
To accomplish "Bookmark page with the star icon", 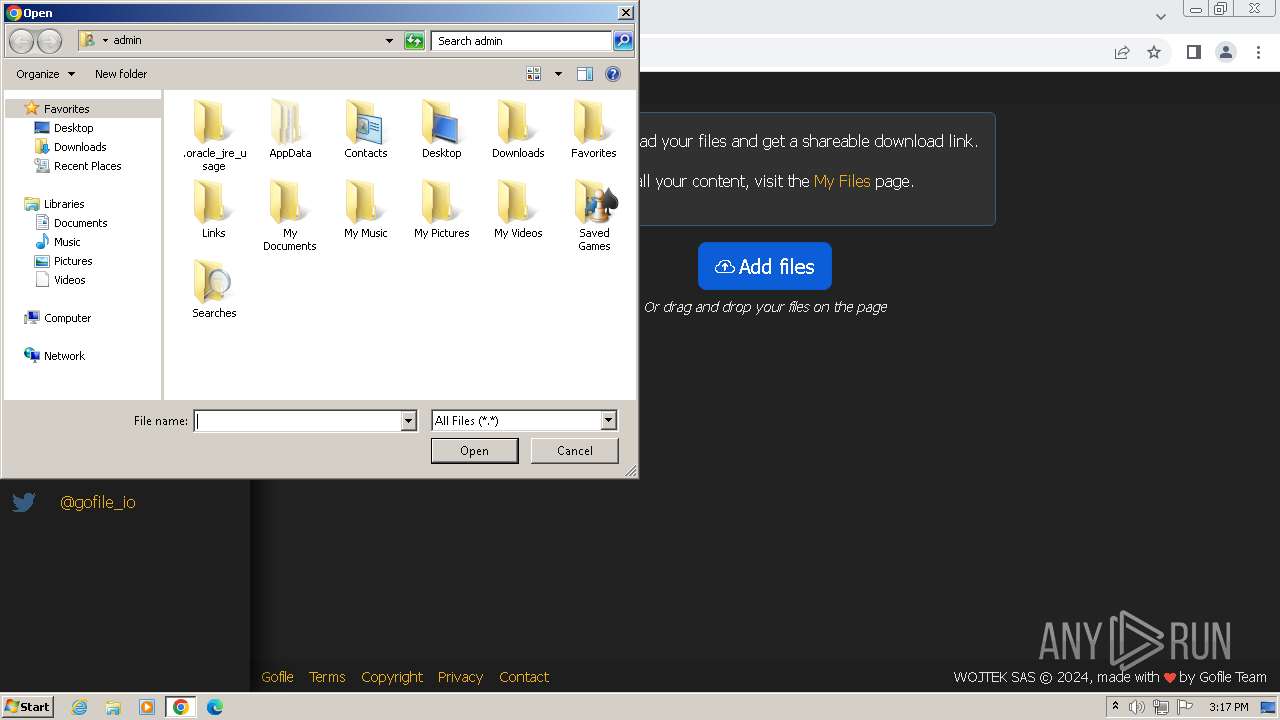I will (1154, 52).
